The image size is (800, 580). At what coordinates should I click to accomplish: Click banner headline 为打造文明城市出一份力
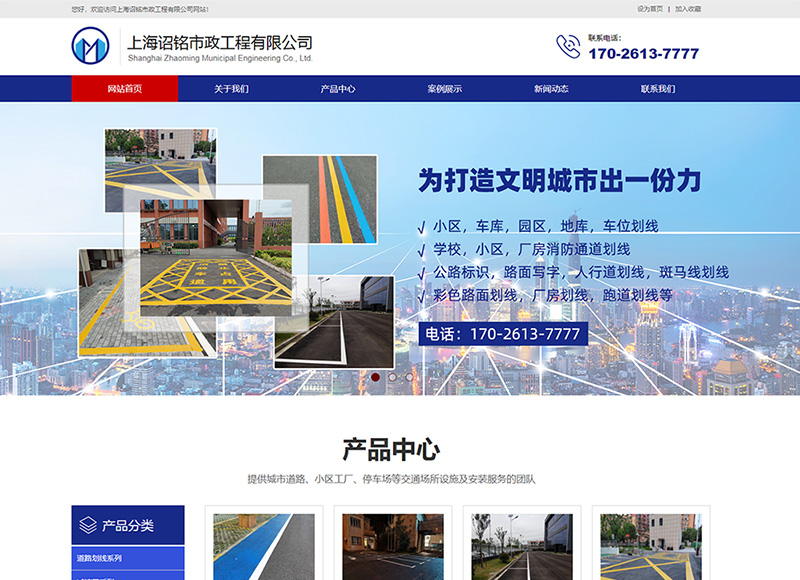(560, 180)
